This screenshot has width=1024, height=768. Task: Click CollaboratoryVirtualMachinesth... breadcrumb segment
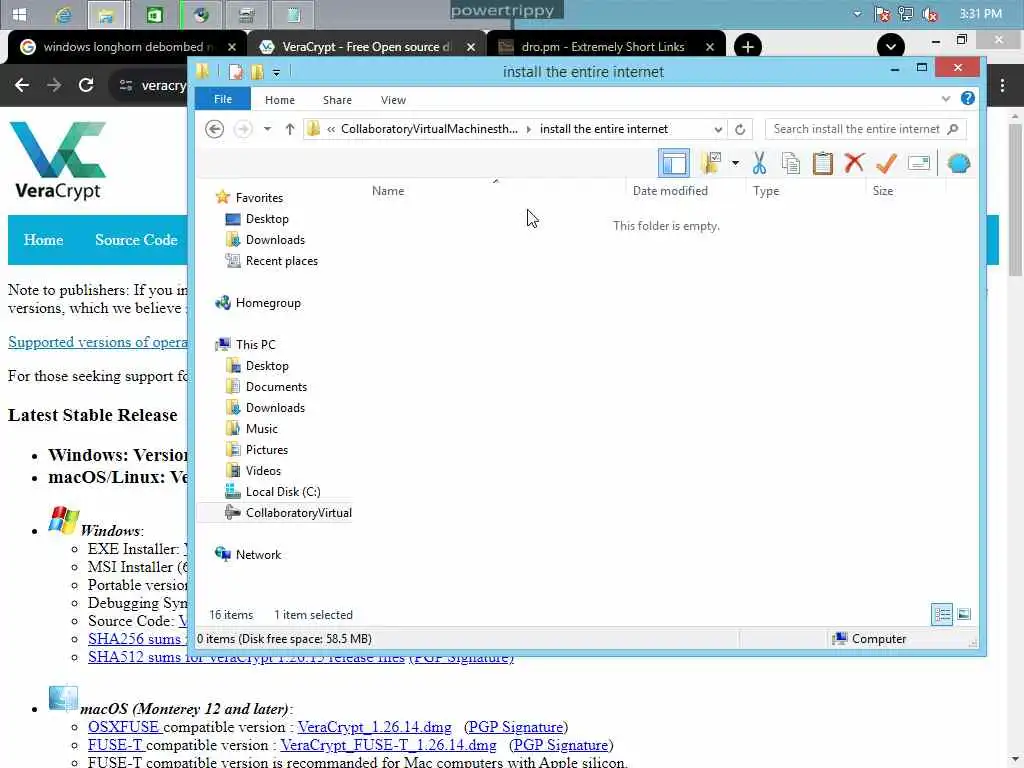click(429, 129)
